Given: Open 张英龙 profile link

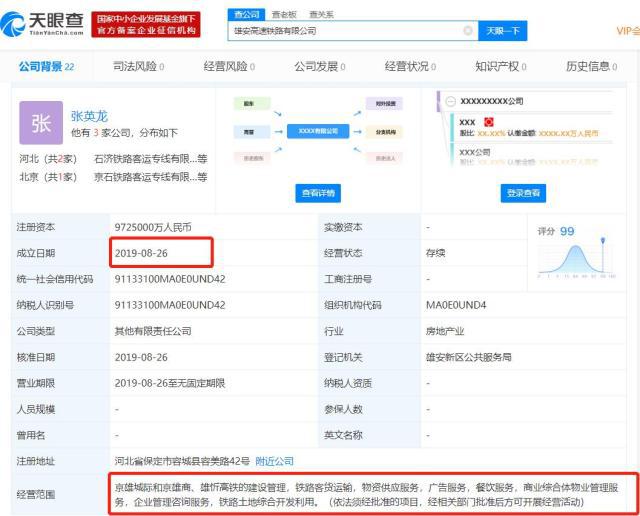Looking at the screenshot, I should pyautogui.click(x=89, y=116).
